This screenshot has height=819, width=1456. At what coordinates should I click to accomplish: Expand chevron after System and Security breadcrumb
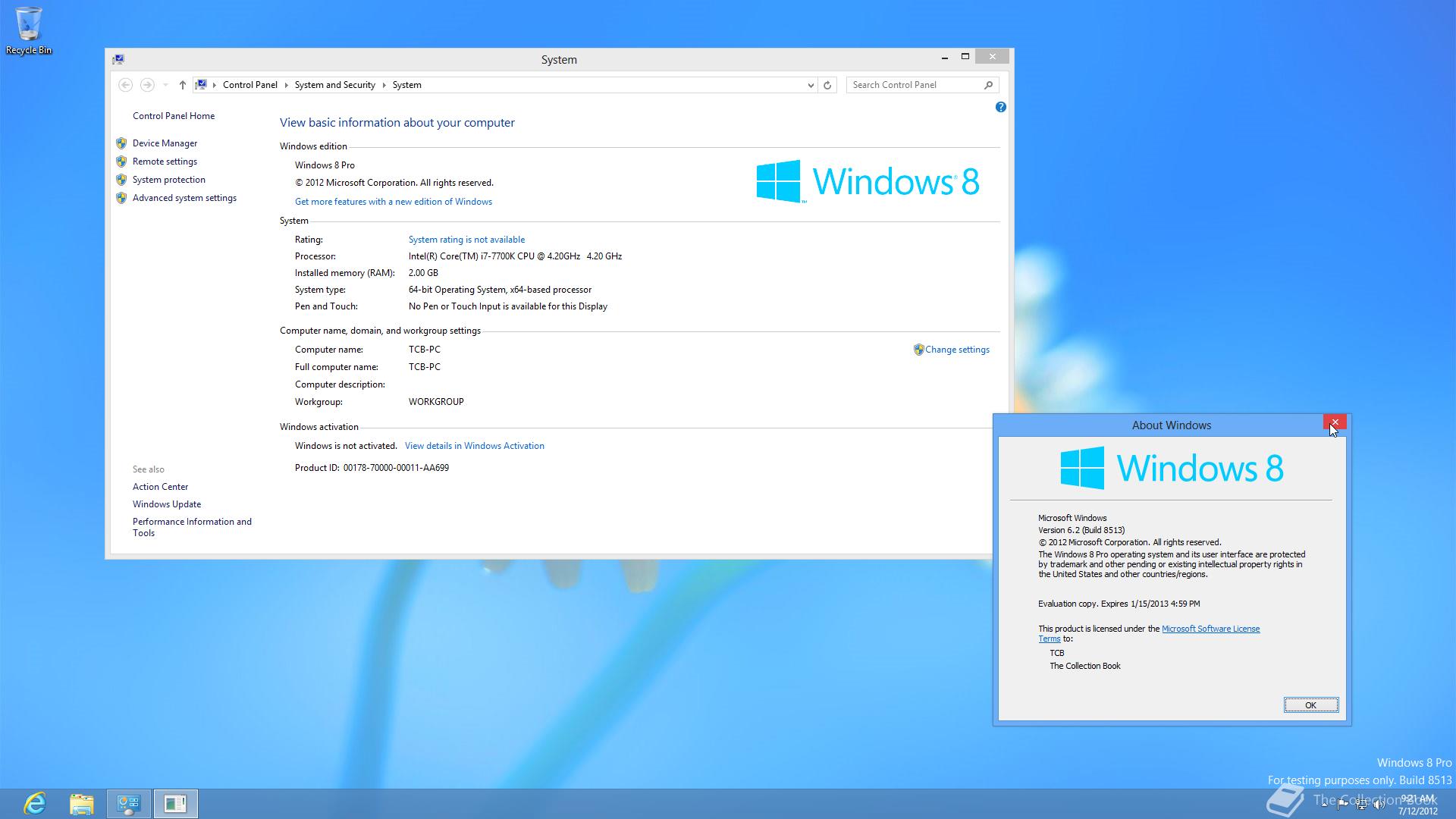click(384, 85)
